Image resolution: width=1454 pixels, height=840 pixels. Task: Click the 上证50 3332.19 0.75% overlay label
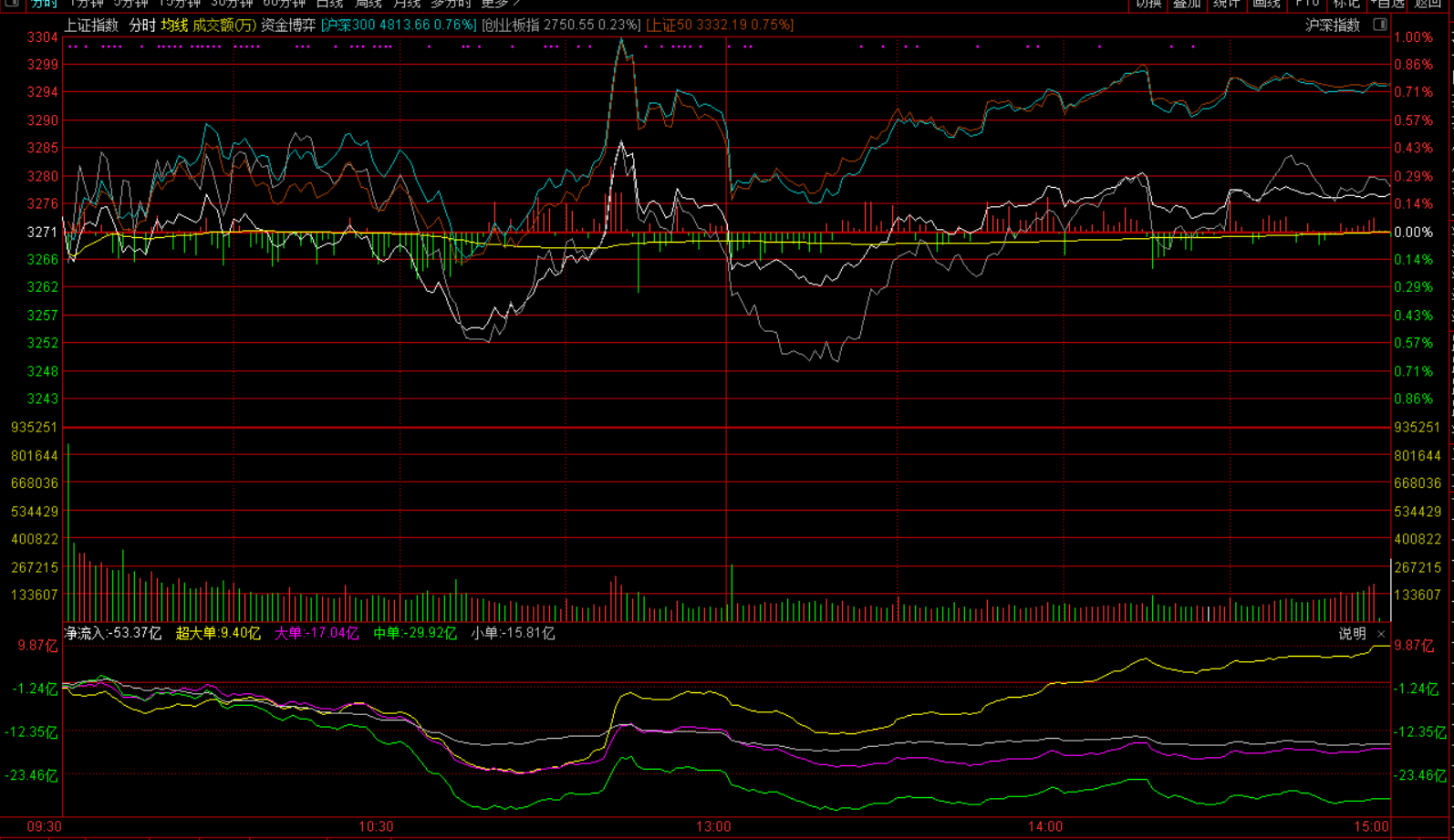coord(720,26)
